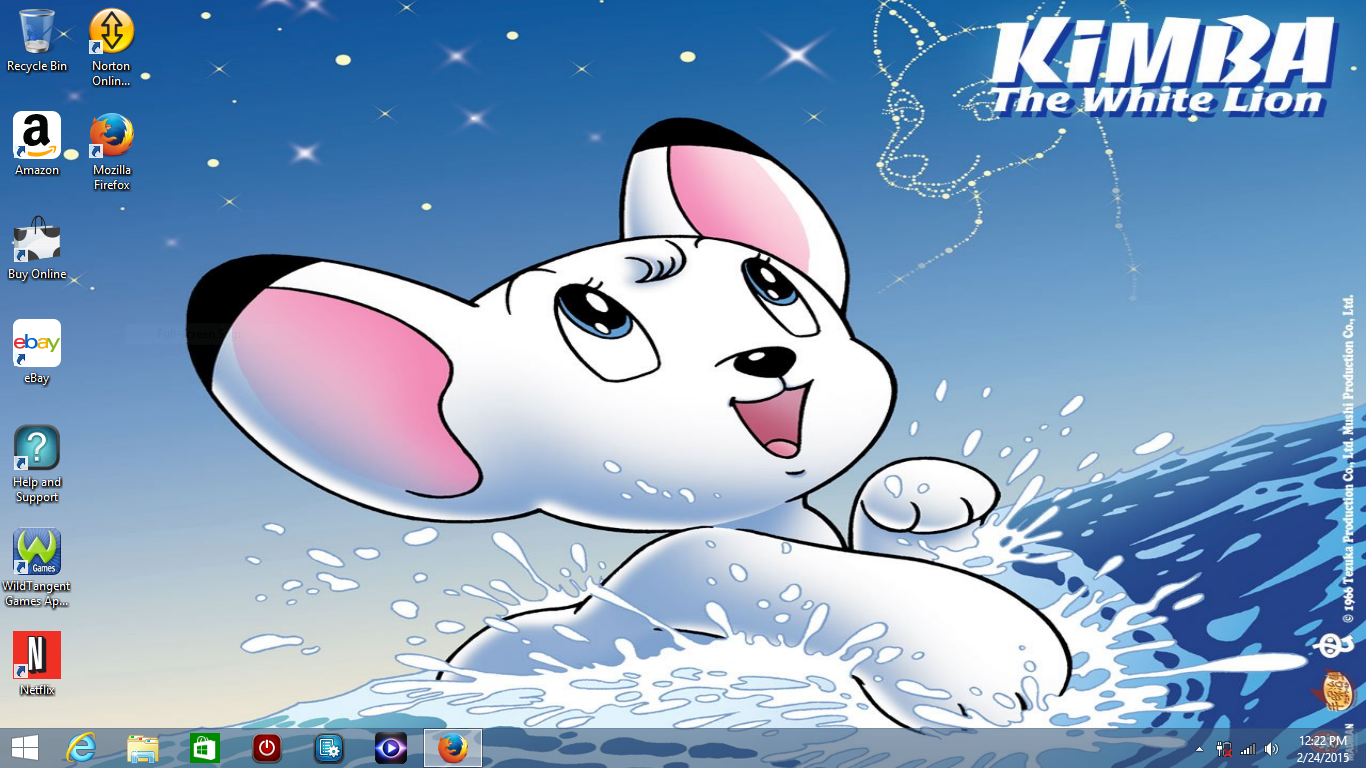Open the blue settings document taskbar icon
The height and width of the screenshot is (768, 1366).
[x=328, y=748]
